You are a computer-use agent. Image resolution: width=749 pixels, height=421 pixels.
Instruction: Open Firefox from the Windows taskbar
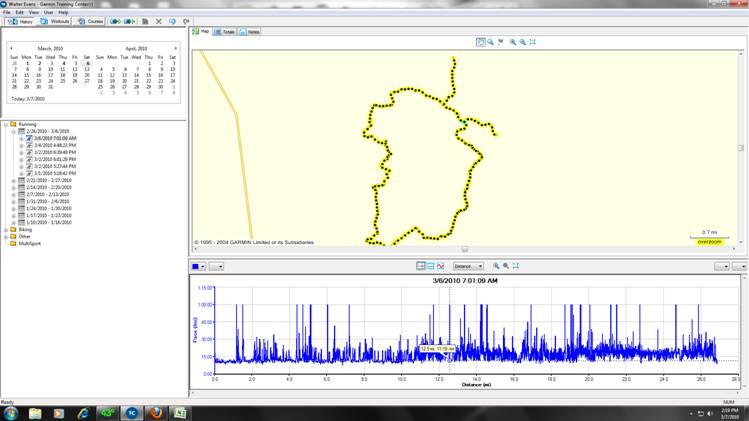155,412
